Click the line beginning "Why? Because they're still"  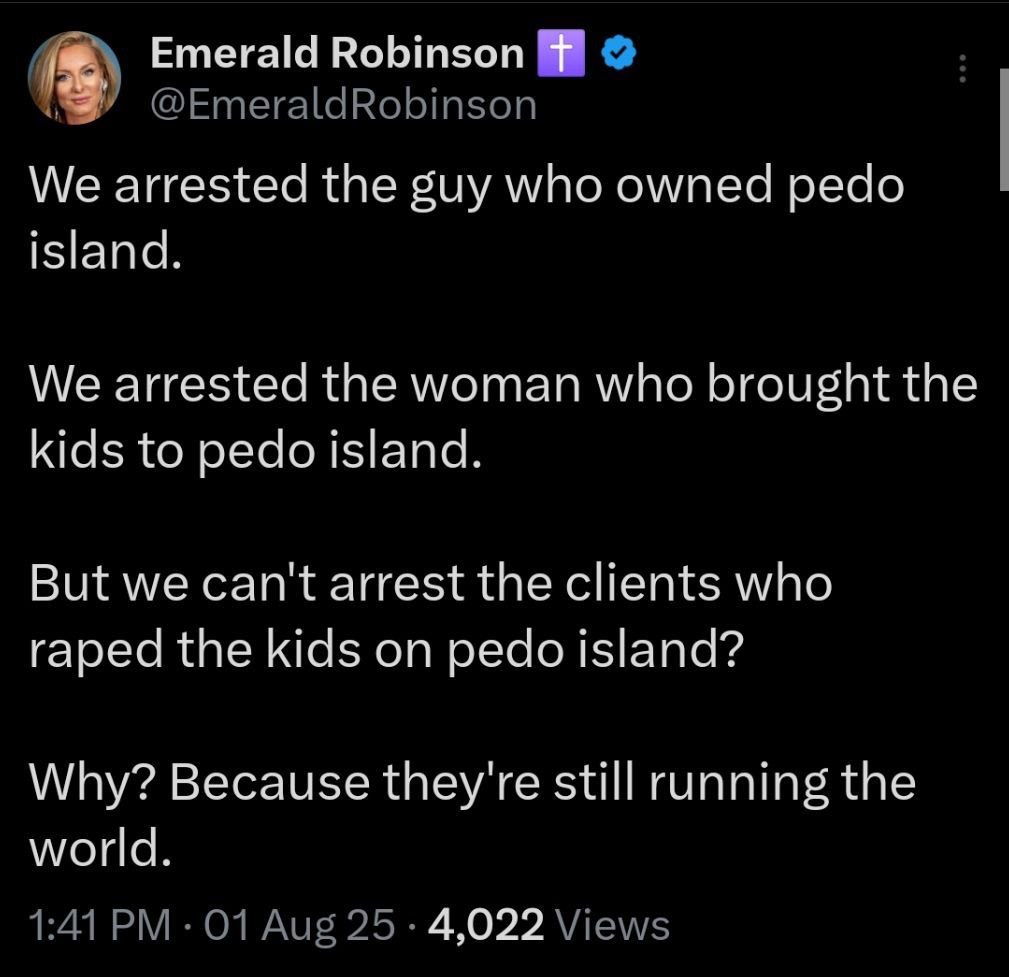click(472, 781)
